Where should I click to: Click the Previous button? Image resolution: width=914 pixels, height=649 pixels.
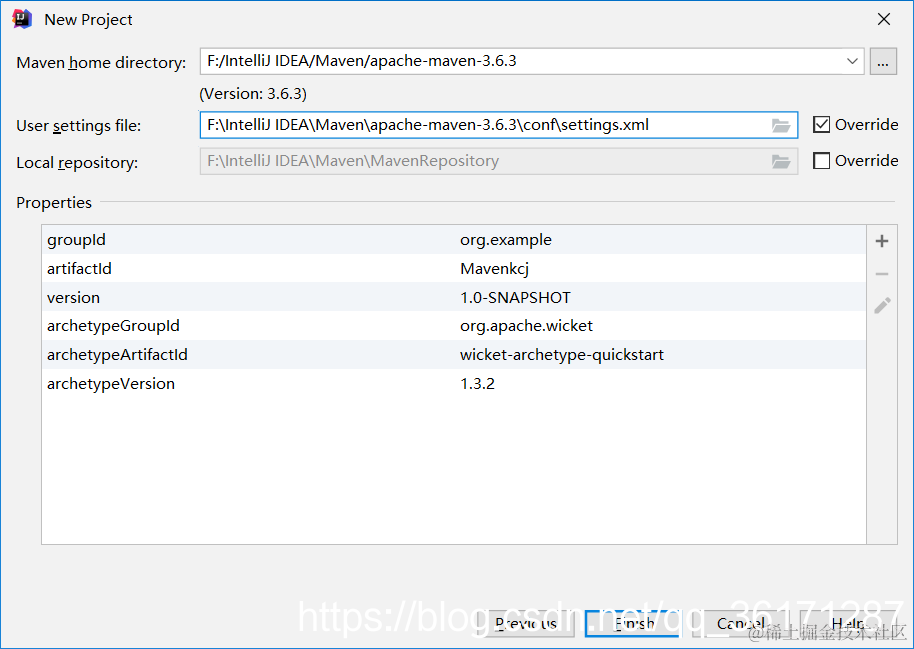[526, 623]
